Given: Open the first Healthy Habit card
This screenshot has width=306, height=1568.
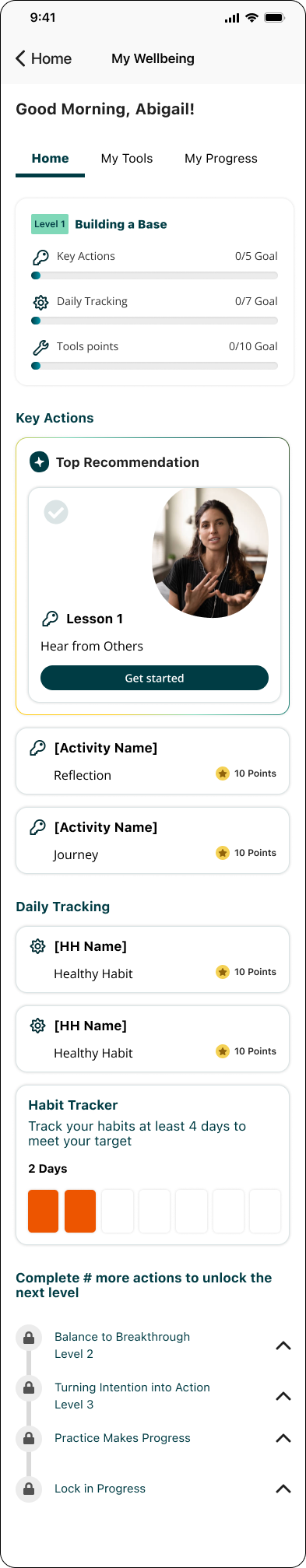Looking at the screenshot, I should (153, 959).
